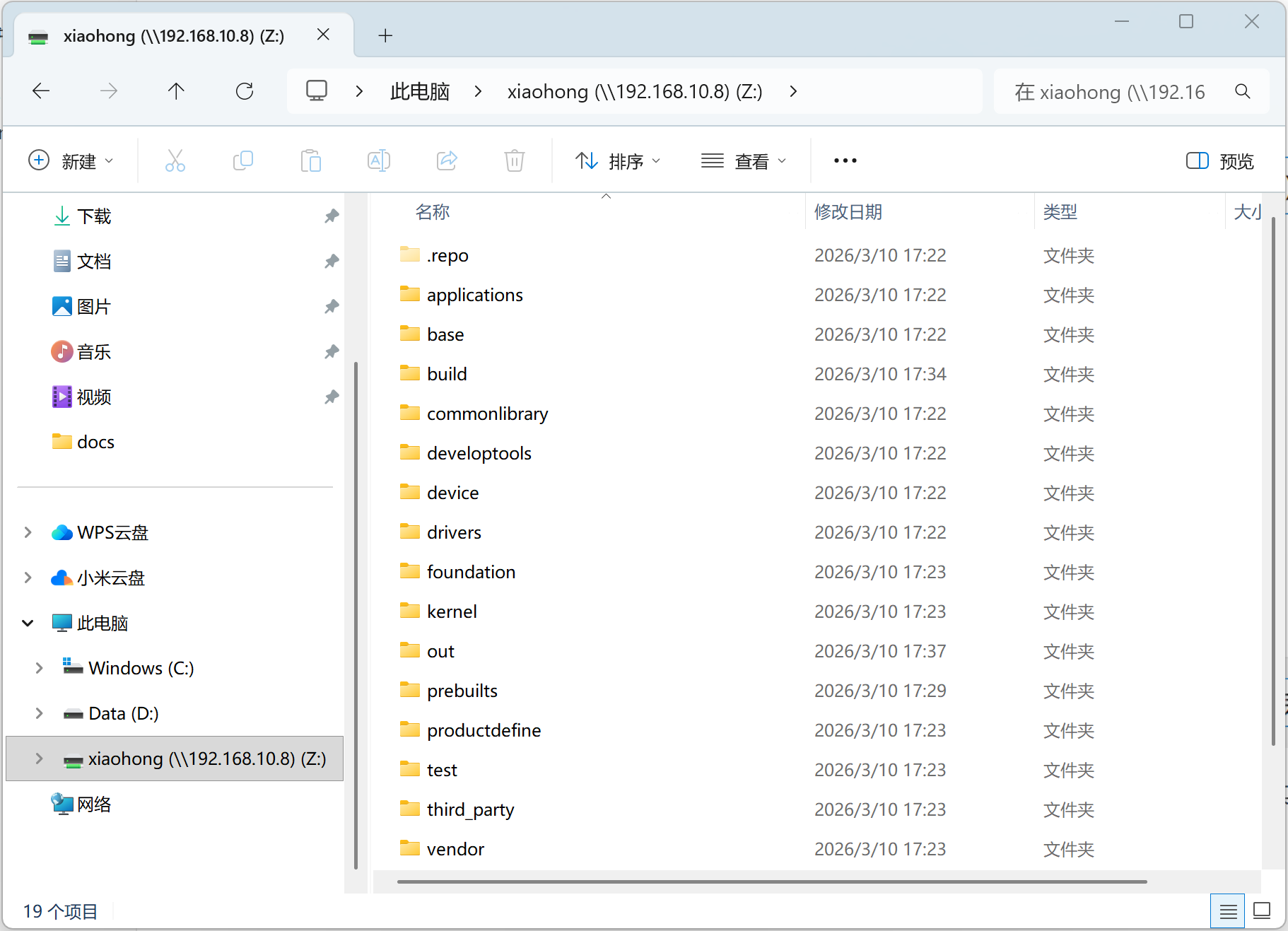This screenshot has height=931, width=1288.
Task: Click chevron after 此电脑 in address bar
Action: tap(479, 91)
